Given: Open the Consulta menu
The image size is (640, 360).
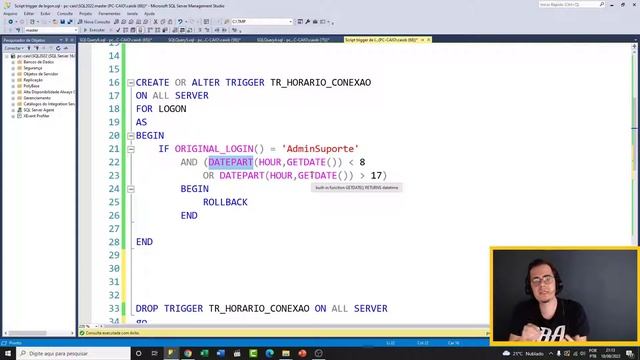Looking at the screenshot, I should (x=64, y=13).
